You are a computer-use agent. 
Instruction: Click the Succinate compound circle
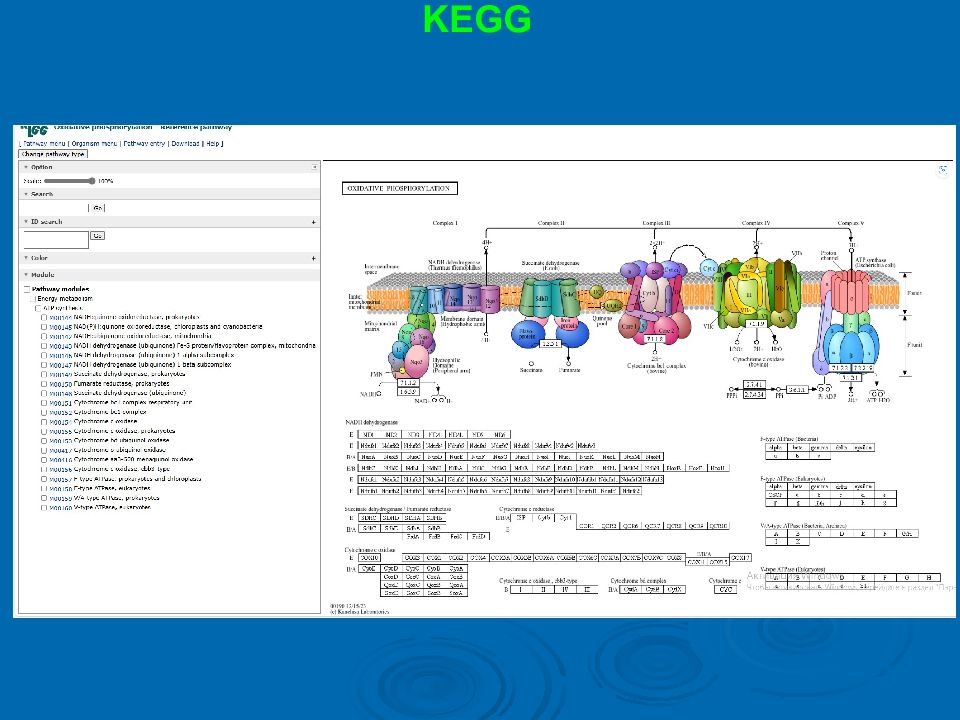(531, 364)
